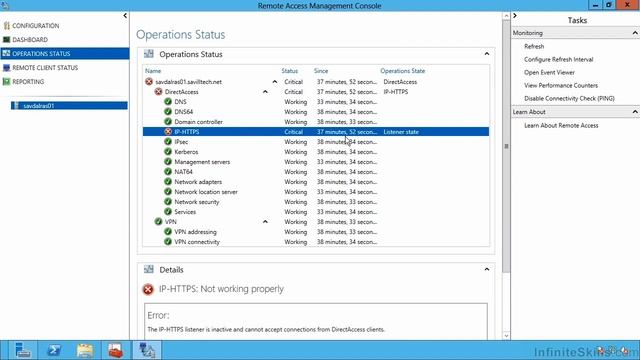Open Learn About Remote Access
This screenshot has height=360, width=640.
[x=561, y=126]
